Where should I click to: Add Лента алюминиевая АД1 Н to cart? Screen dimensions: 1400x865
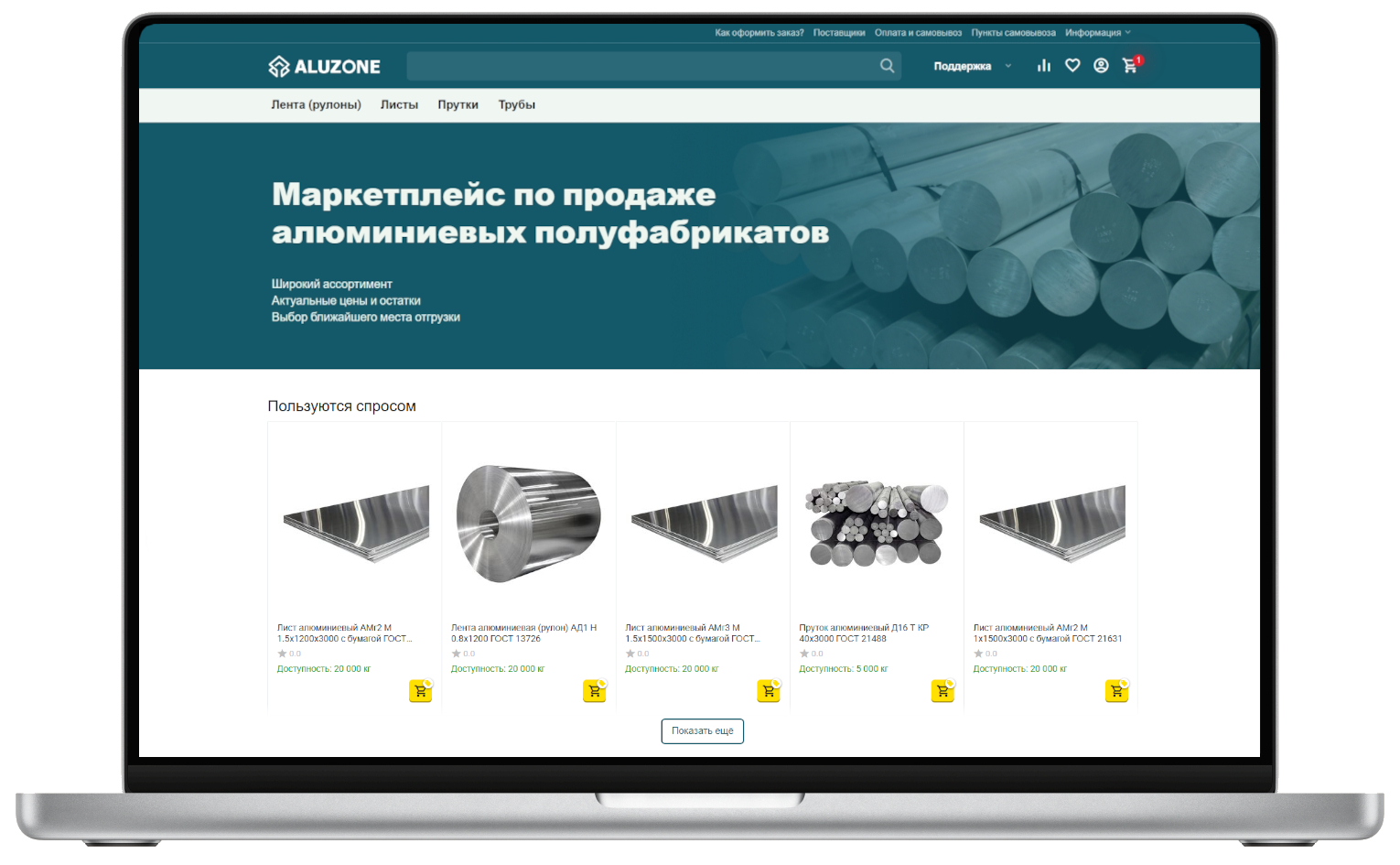coord(594,691)
